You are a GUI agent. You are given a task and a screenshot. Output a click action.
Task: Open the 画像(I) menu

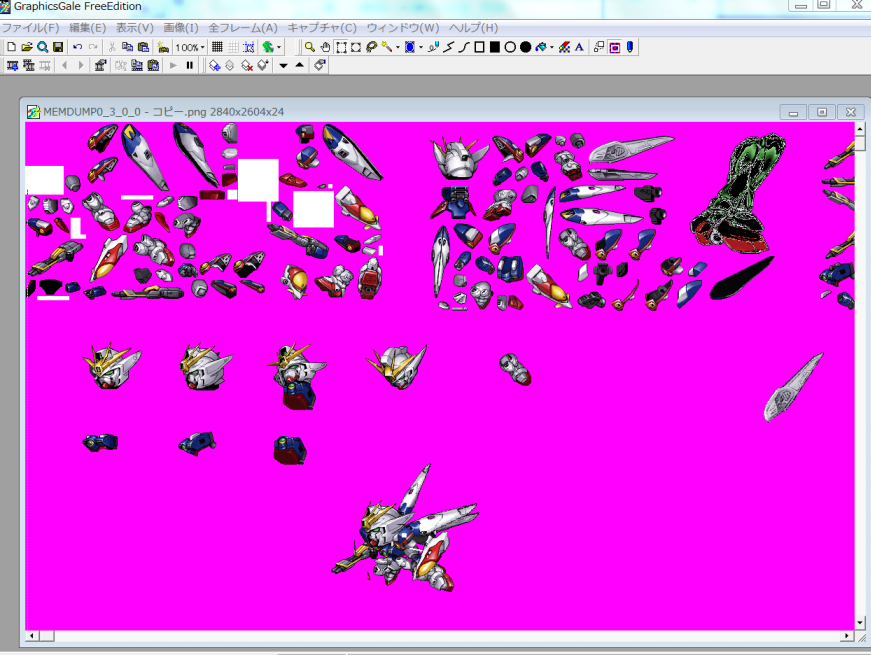[x=181, y=27]
